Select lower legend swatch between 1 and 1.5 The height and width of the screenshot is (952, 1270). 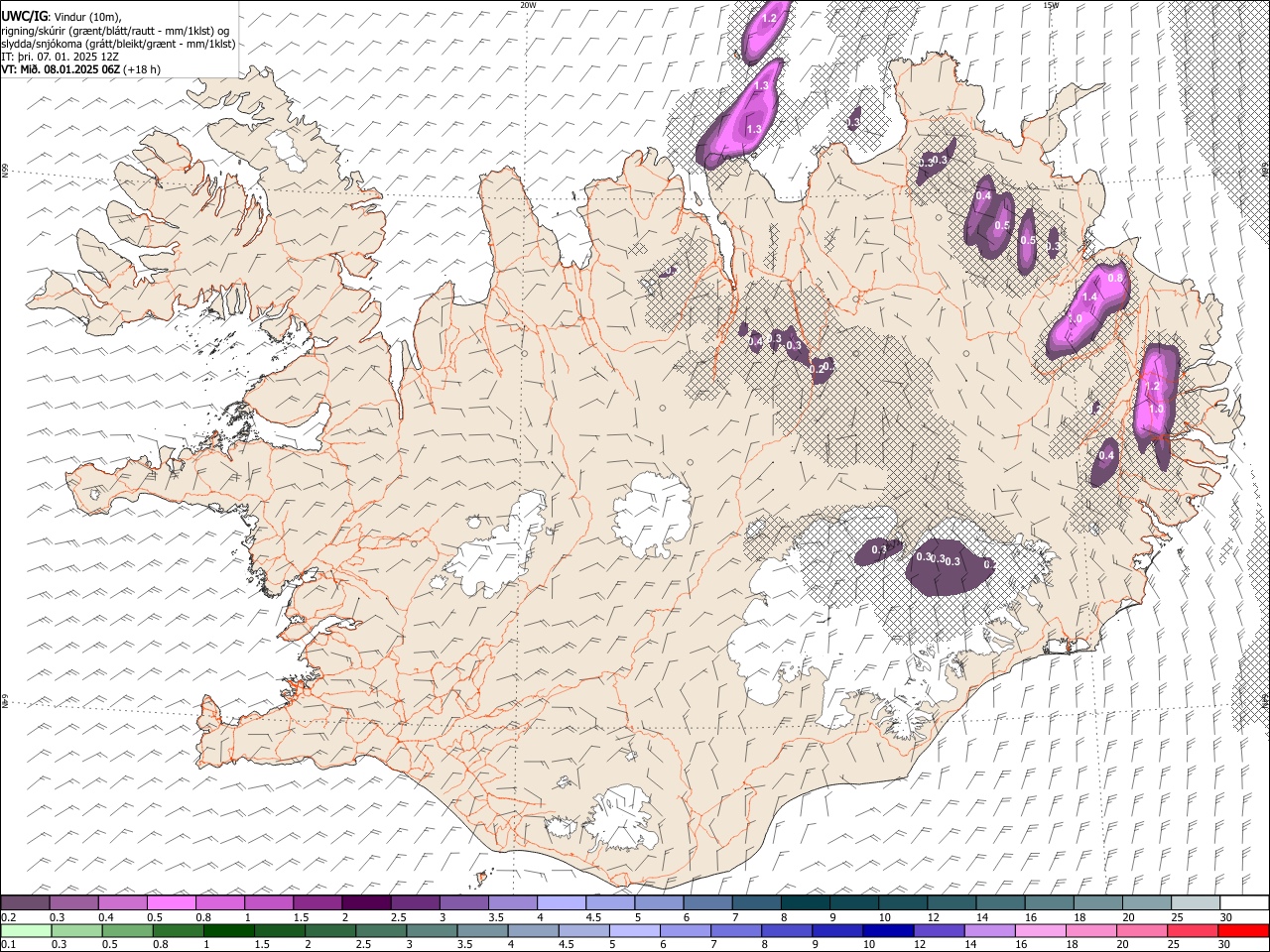click(228, 931)
